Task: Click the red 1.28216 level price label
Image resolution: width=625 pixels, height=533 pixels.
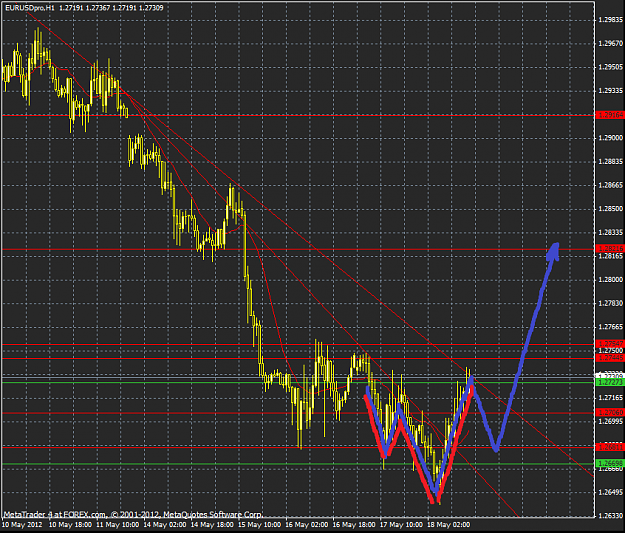Action: (610, 248)
